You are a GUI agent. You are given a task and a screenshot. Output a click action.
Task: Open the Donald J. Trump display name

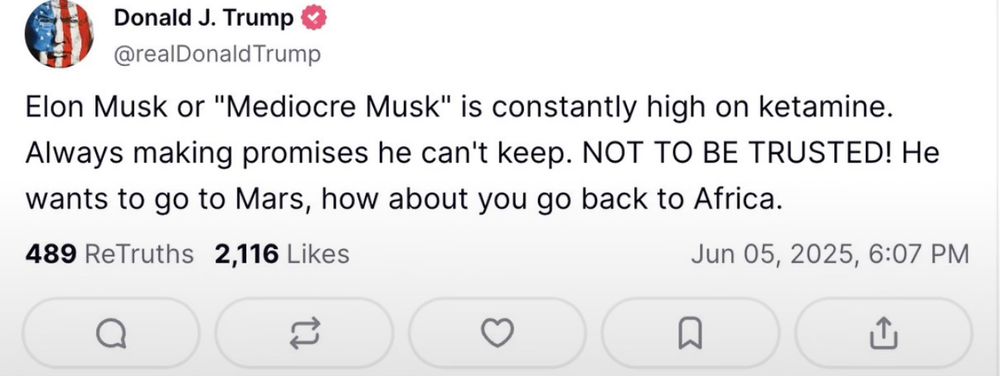204,18
